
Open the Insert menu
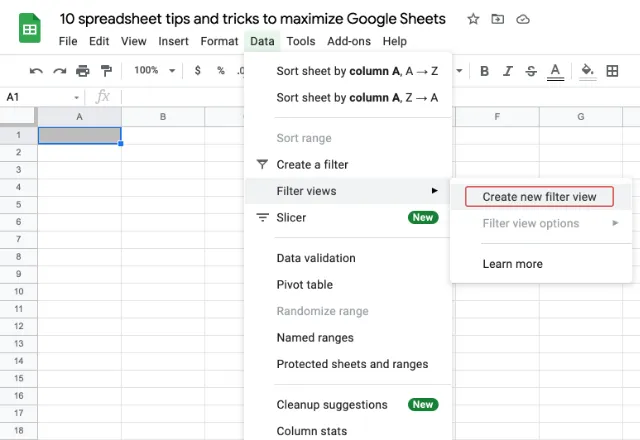173,41
